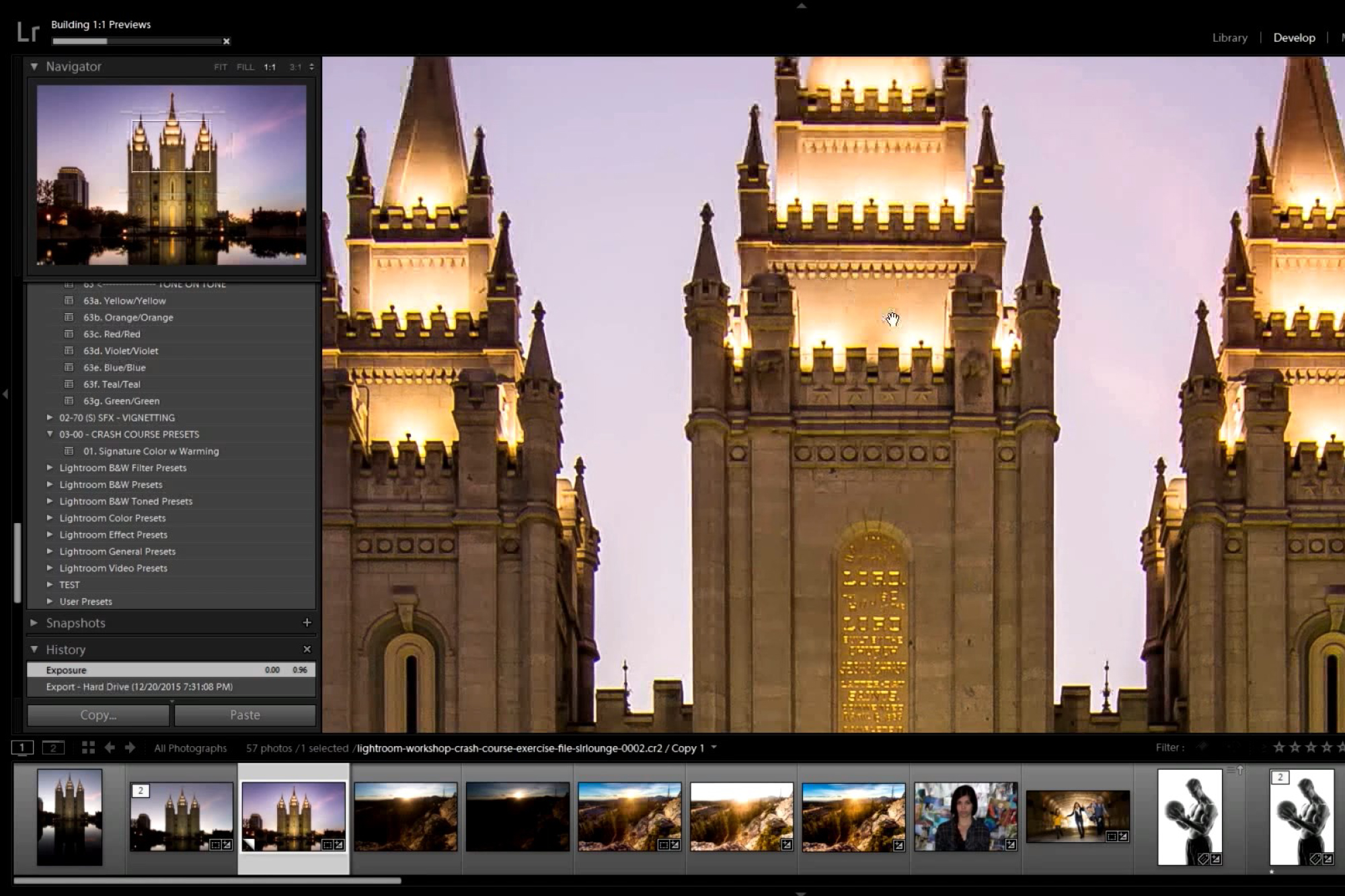Collapse the History panel
1345x896 pixels.
[34, 649]
